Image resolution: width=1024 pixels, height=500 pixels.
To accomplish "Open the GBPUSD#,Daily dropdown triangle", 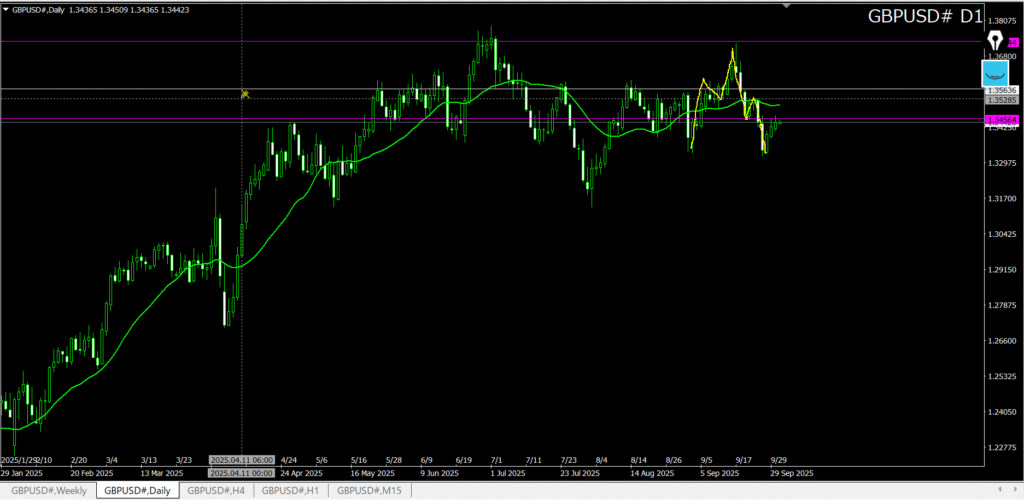I will click(5, 8).
